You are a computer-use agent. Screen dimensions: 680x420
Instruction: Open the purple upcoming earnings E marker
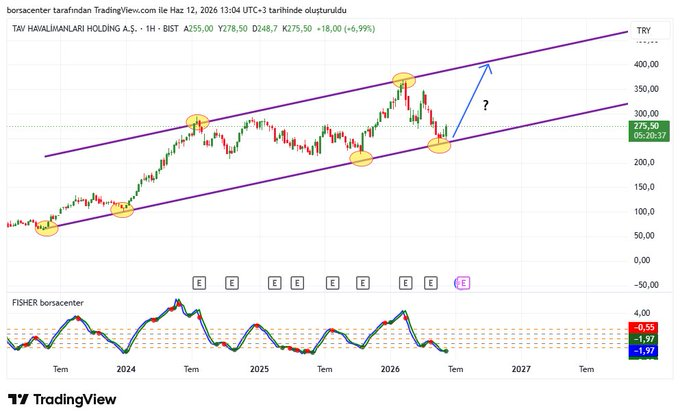click(463, 283)
